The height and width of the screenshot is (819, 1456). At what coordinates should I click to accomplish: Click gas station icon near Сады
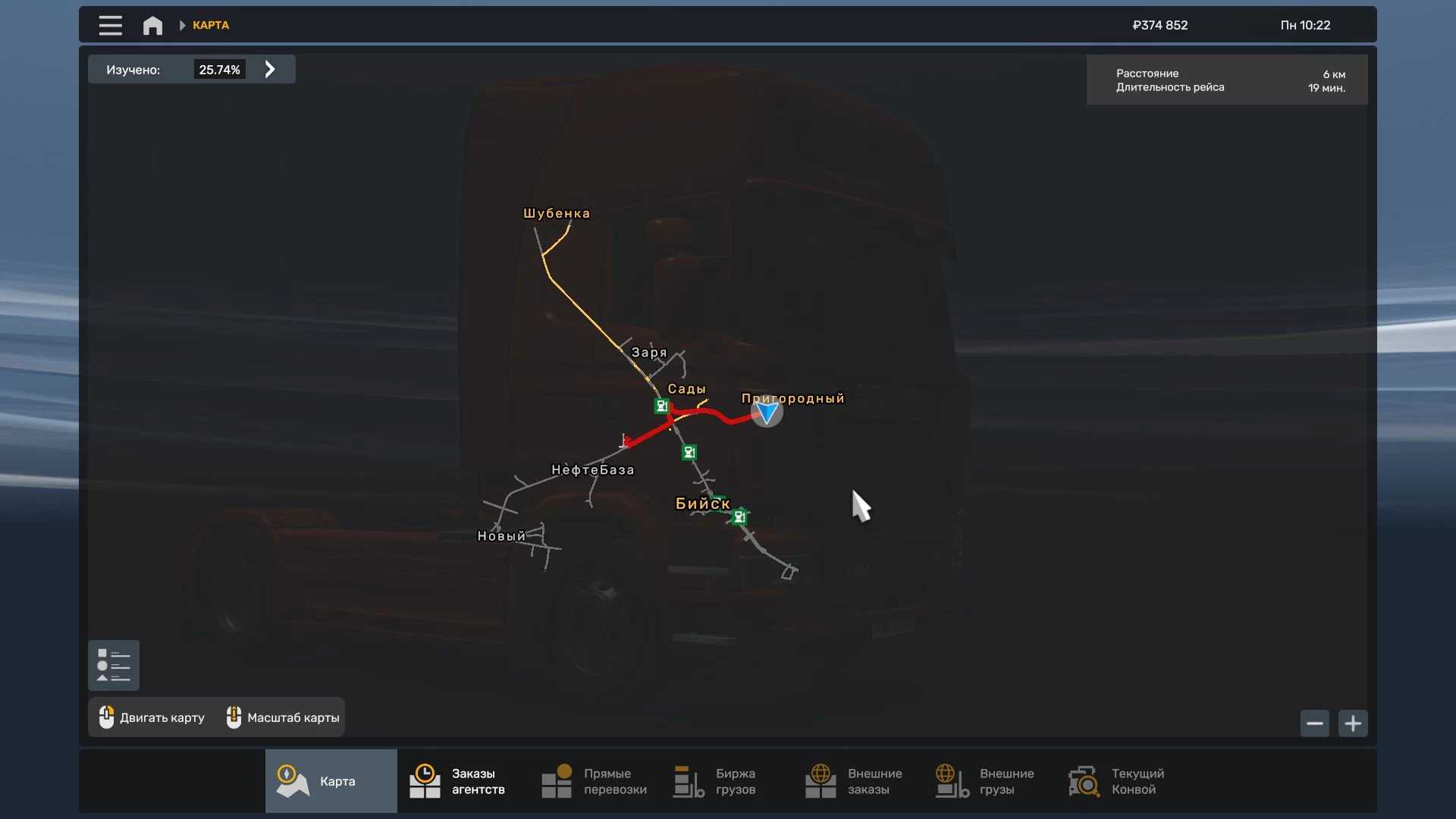coord(661,406)
